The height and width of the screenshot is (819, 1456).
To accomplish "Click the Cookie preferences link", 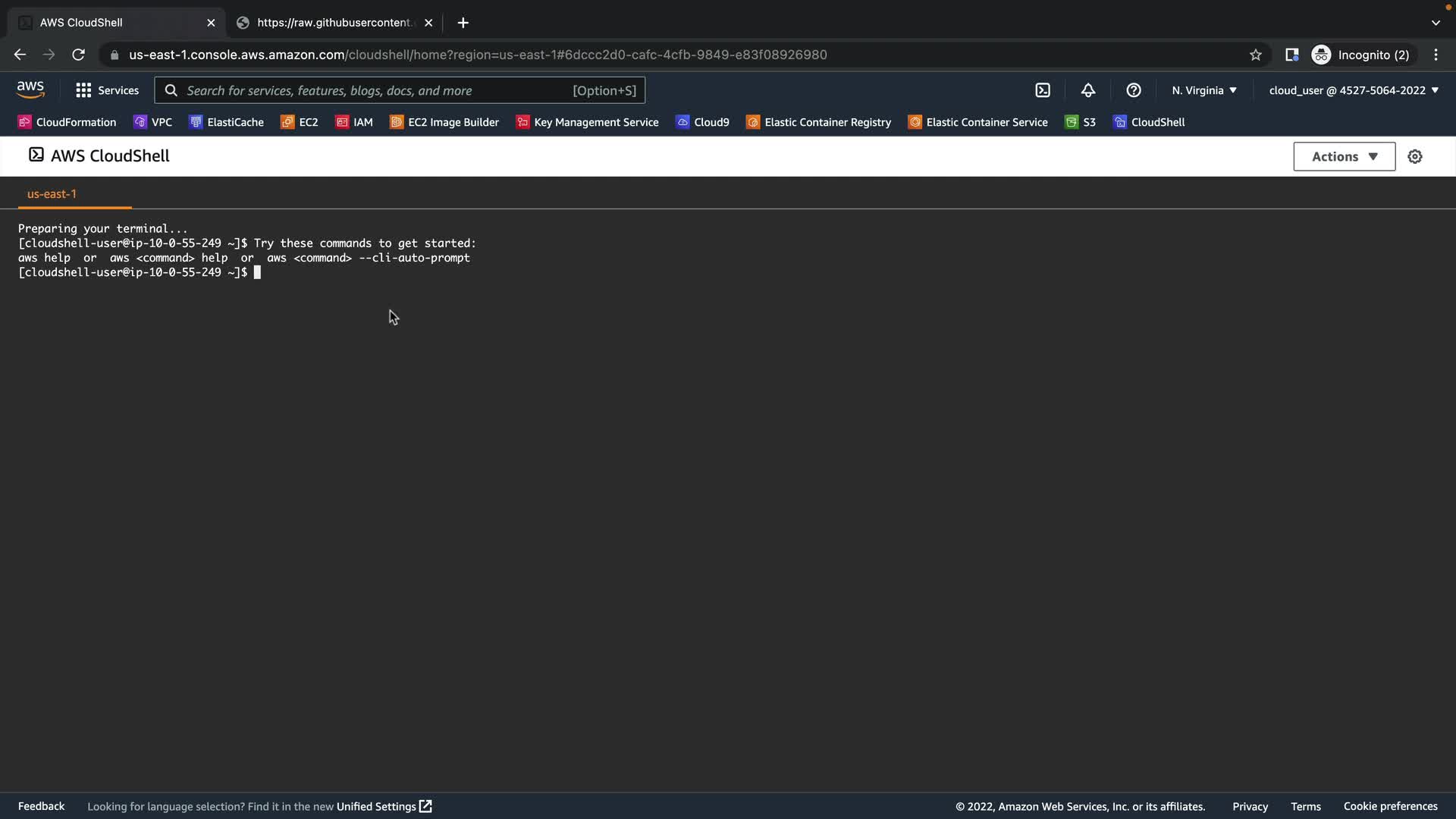I will pyautogui.click(x=1390, y=806).
